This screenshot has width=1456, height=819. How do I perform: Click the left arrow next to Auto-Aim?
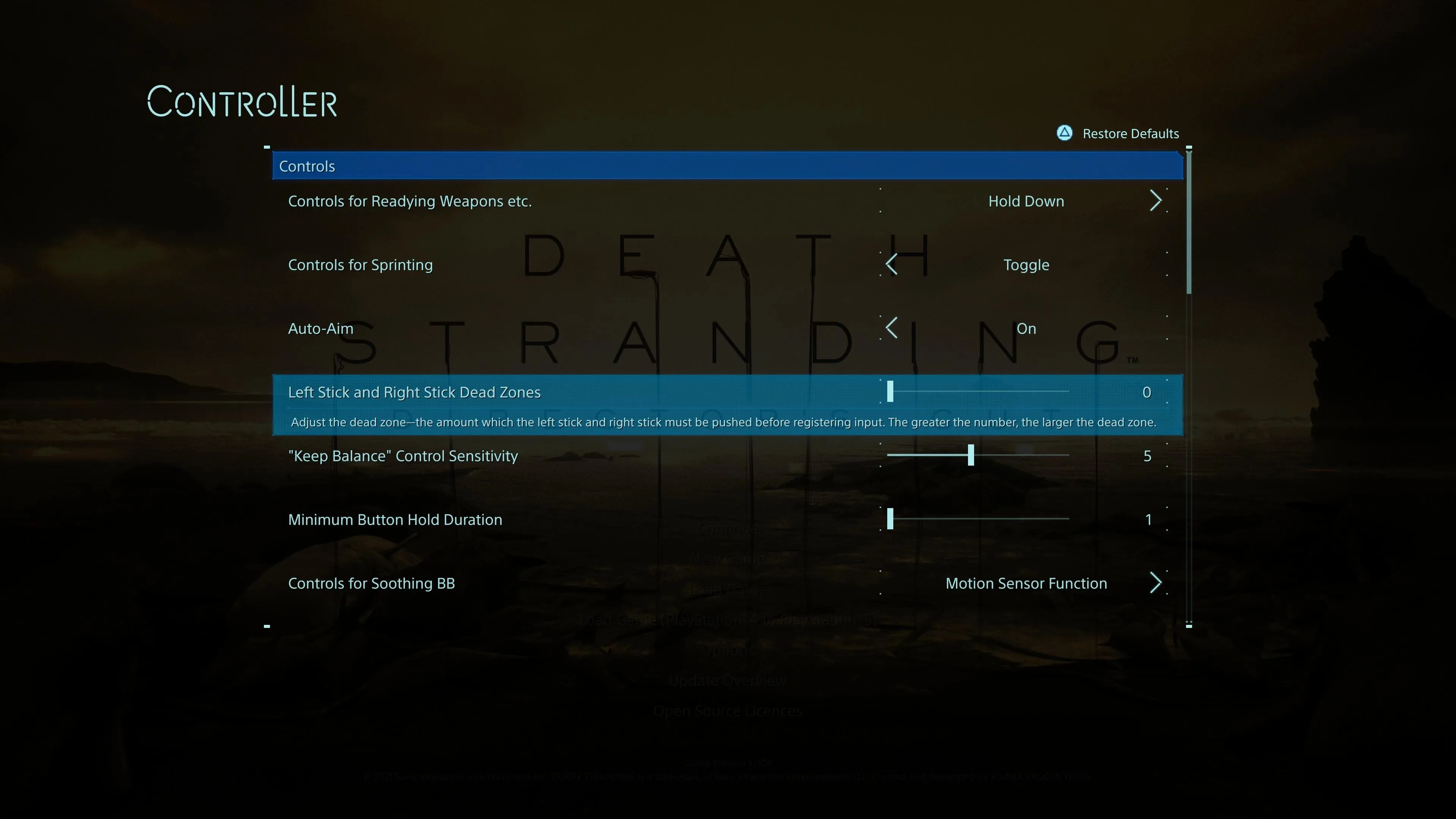click(892, 328)
